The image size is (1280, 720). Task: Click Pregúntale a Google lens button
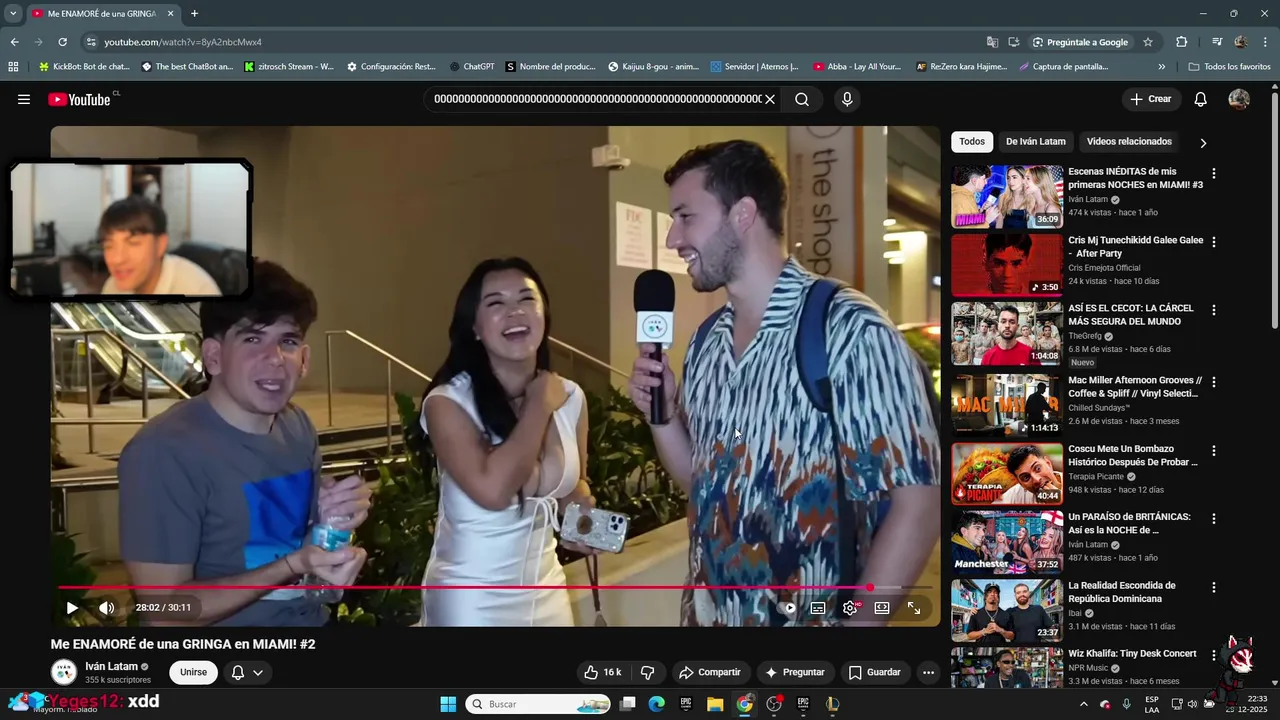tap(1081, 42)
